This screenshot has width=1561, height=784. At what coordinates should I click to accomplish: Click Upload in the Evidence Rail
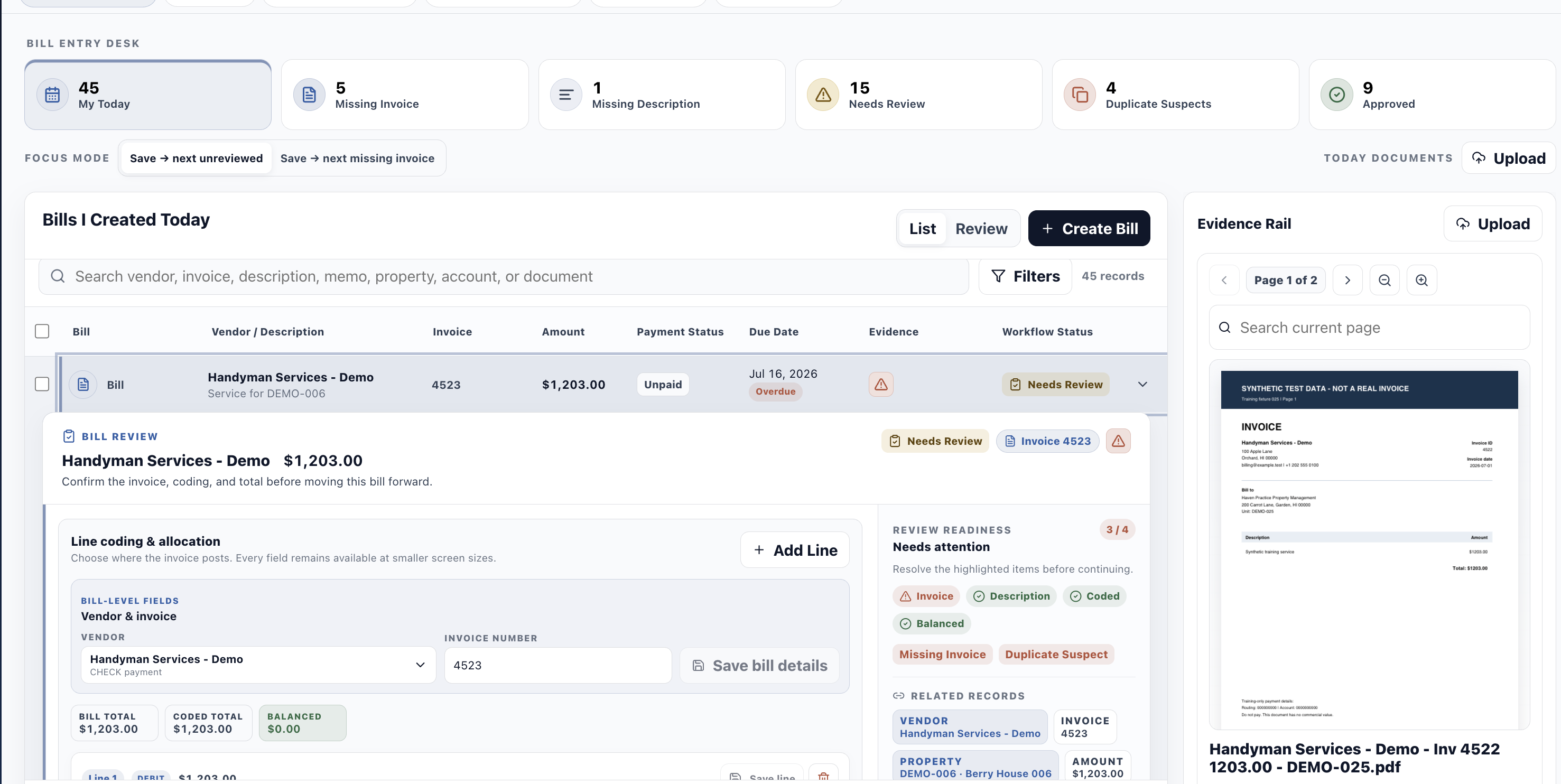(1493, 223)
